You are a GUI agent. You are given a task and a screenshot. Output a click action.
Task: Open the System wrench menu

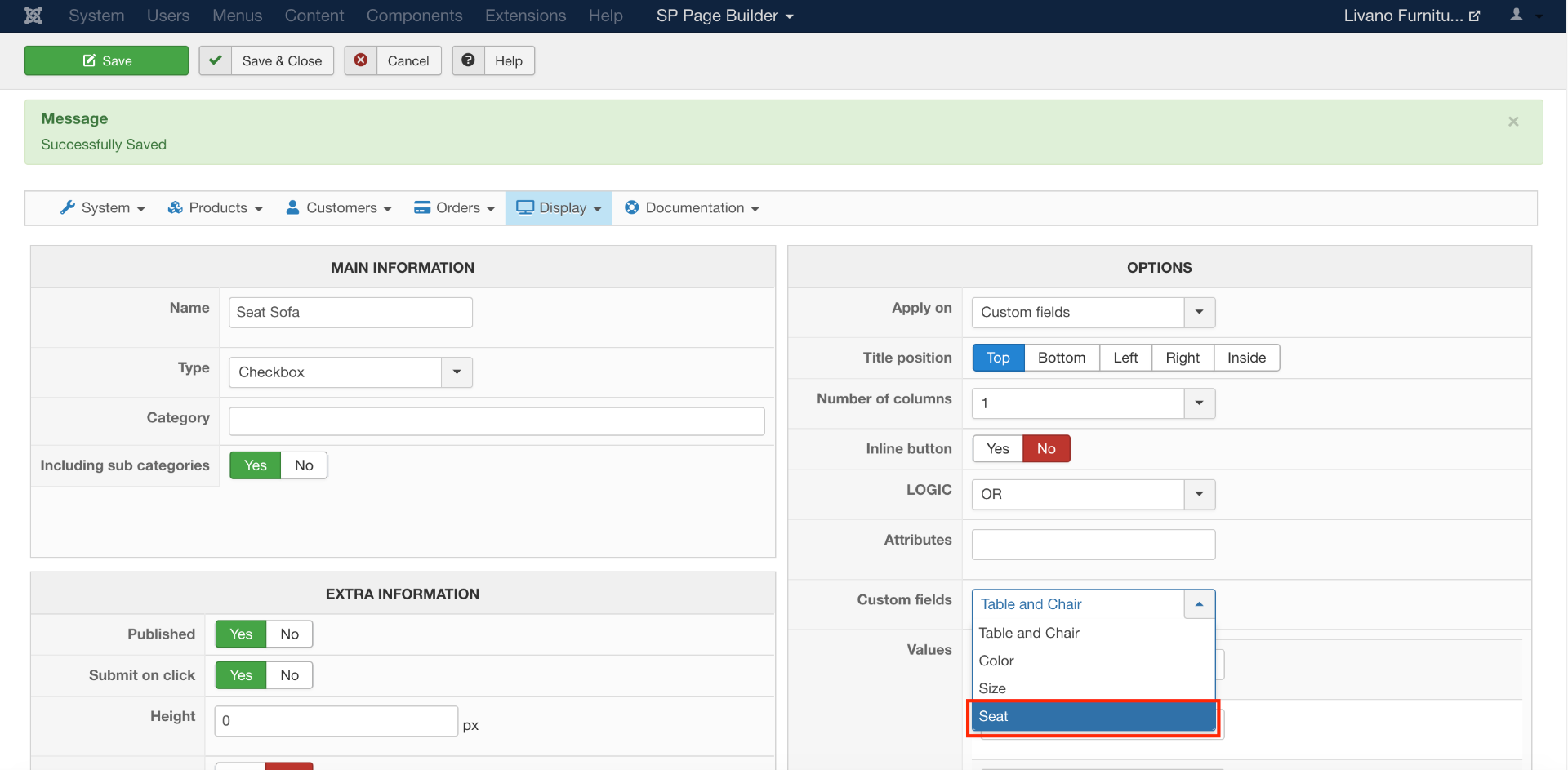click(x=103, y=208)
